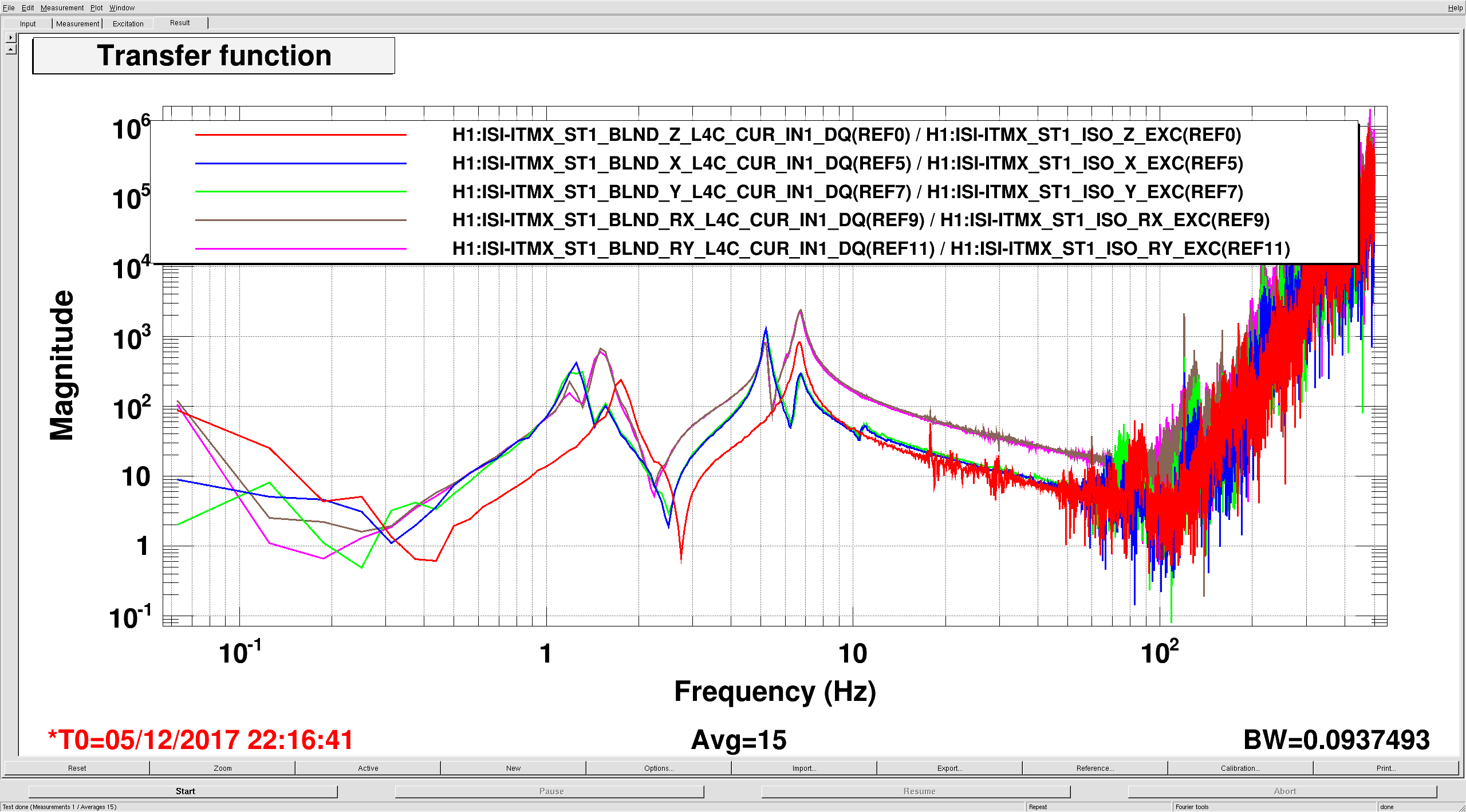Open the Help menu
1466x812 pixels.
pyautogui.click(x=1455, y=7)
